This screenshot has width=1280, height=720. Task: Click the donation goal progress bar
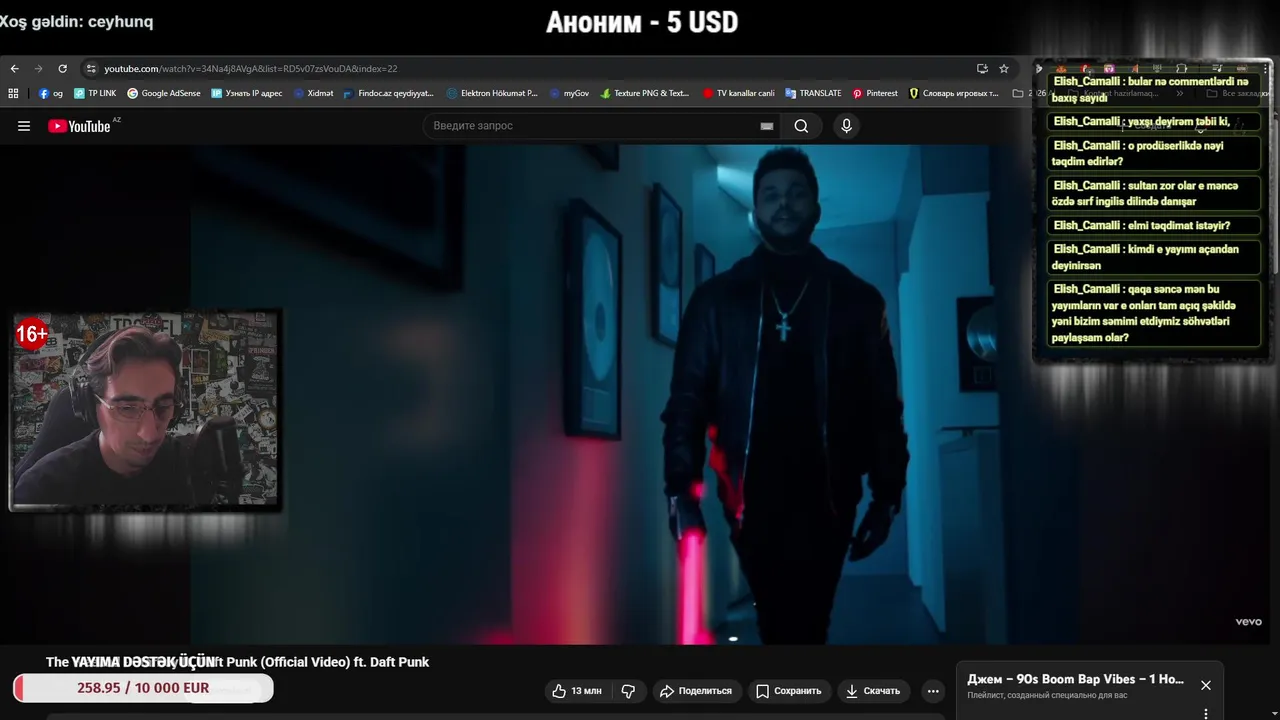coord(143,688)
